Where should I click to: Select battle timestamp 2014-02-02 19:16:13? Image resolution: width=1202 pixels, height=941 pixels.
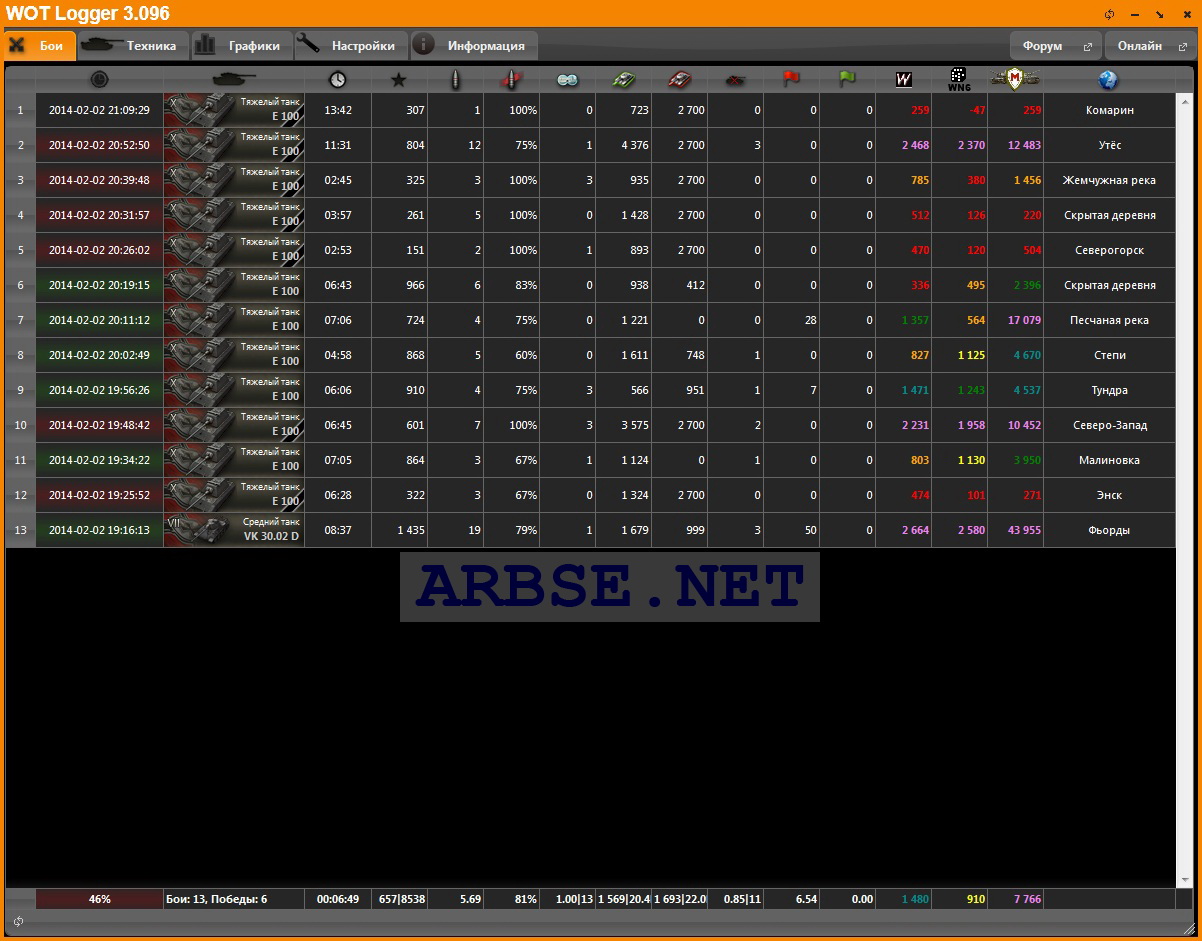[99, 530]
